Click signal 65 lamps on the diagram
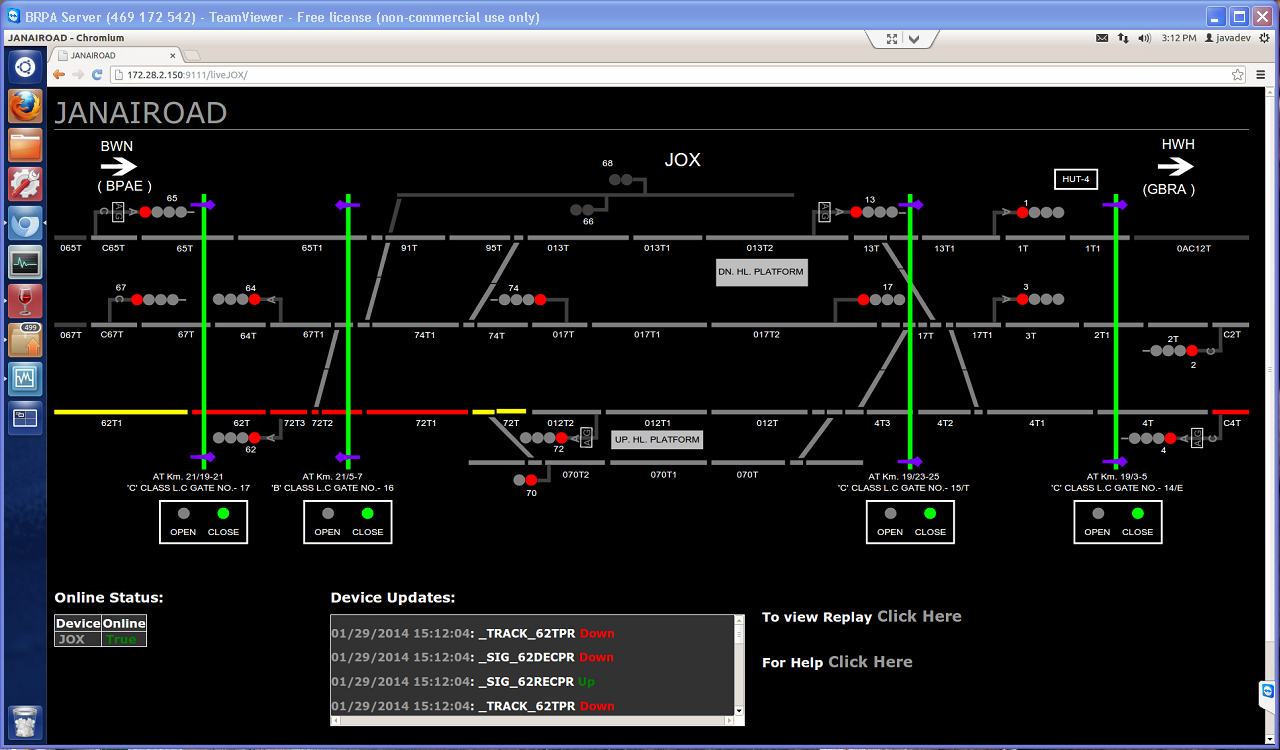 (163, 212)
